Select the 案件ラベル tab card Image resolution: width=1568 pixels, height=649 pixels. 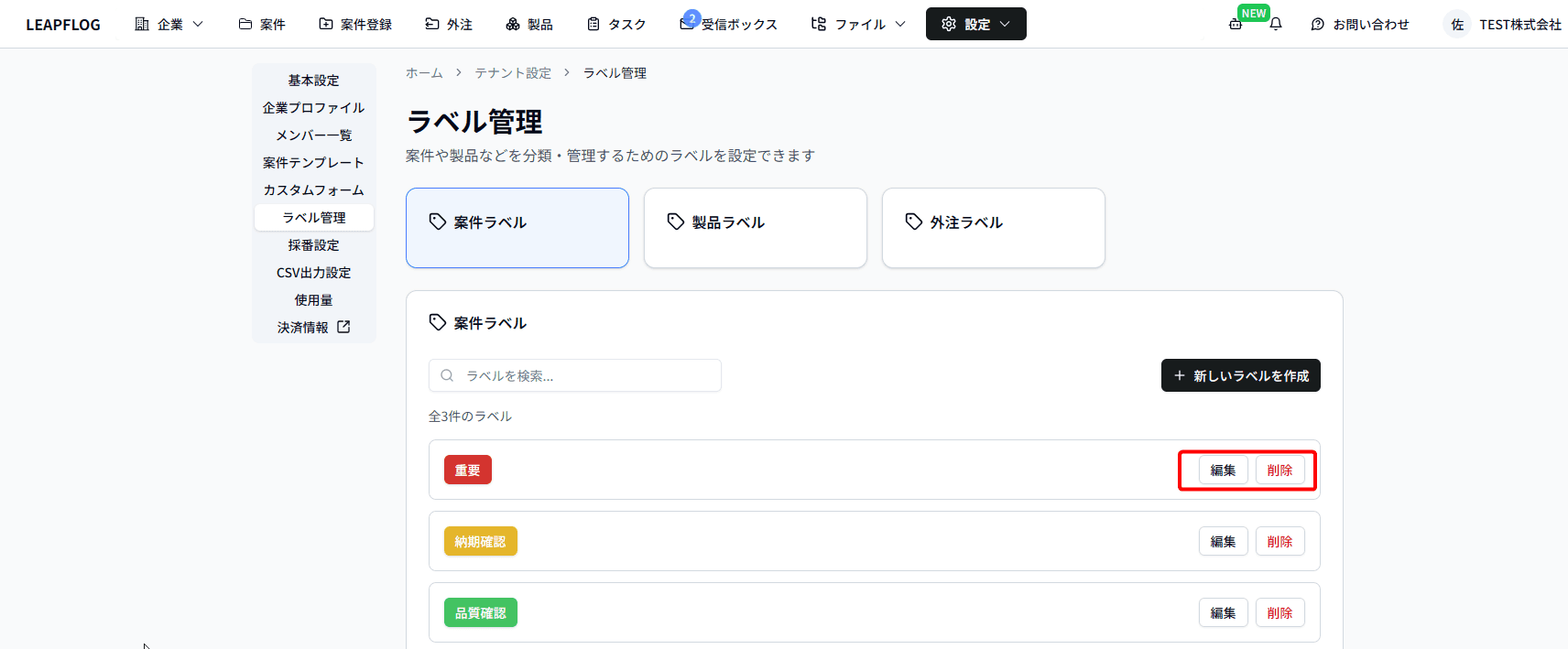pos(517,228)
